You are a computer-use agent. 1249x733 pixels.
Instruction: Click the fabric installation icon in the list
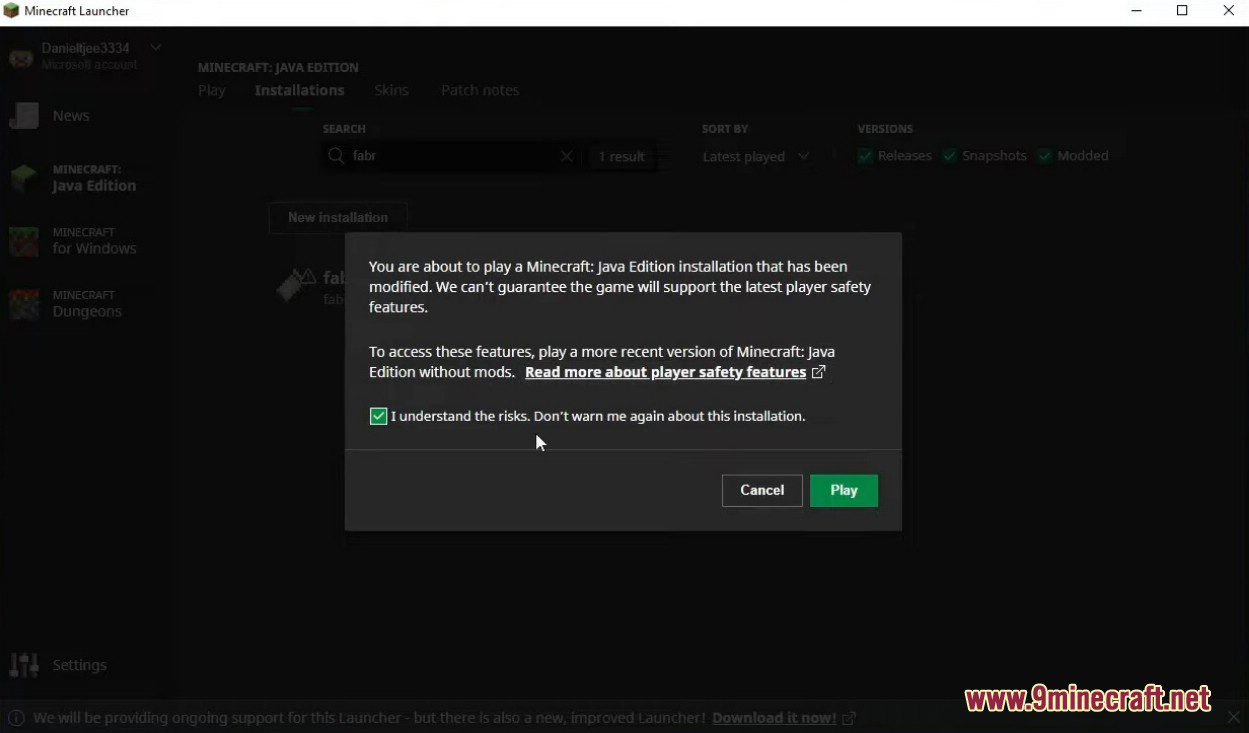tap(297, 285)
